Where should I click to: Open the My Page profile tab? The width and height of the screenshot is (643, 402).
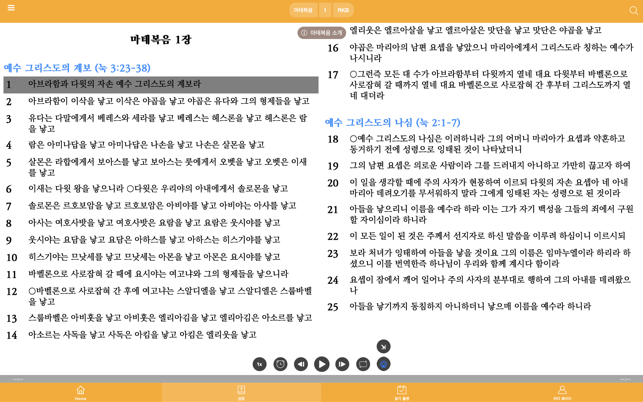click(x=562, y=392)
